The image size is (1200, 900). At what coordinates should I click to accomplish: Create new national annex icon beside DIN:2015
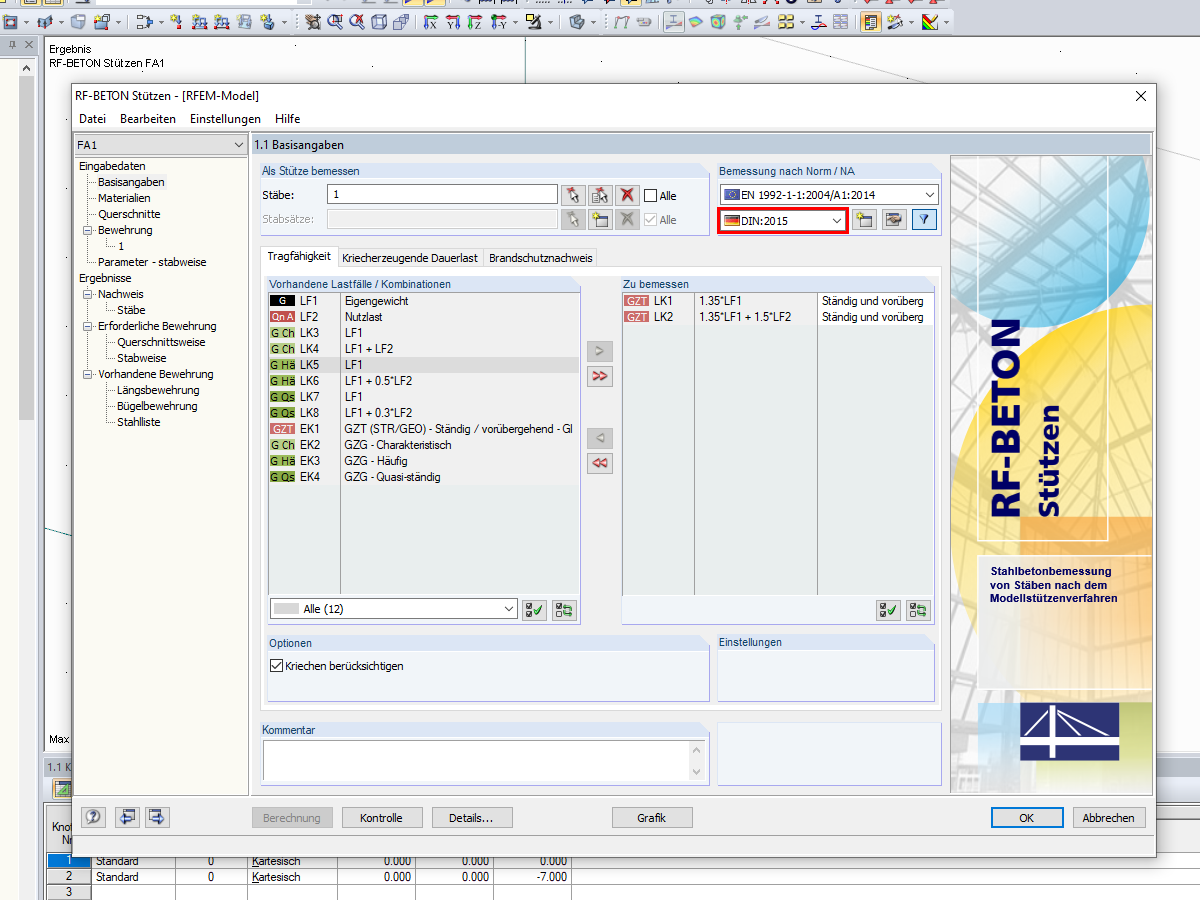(864, 220)
